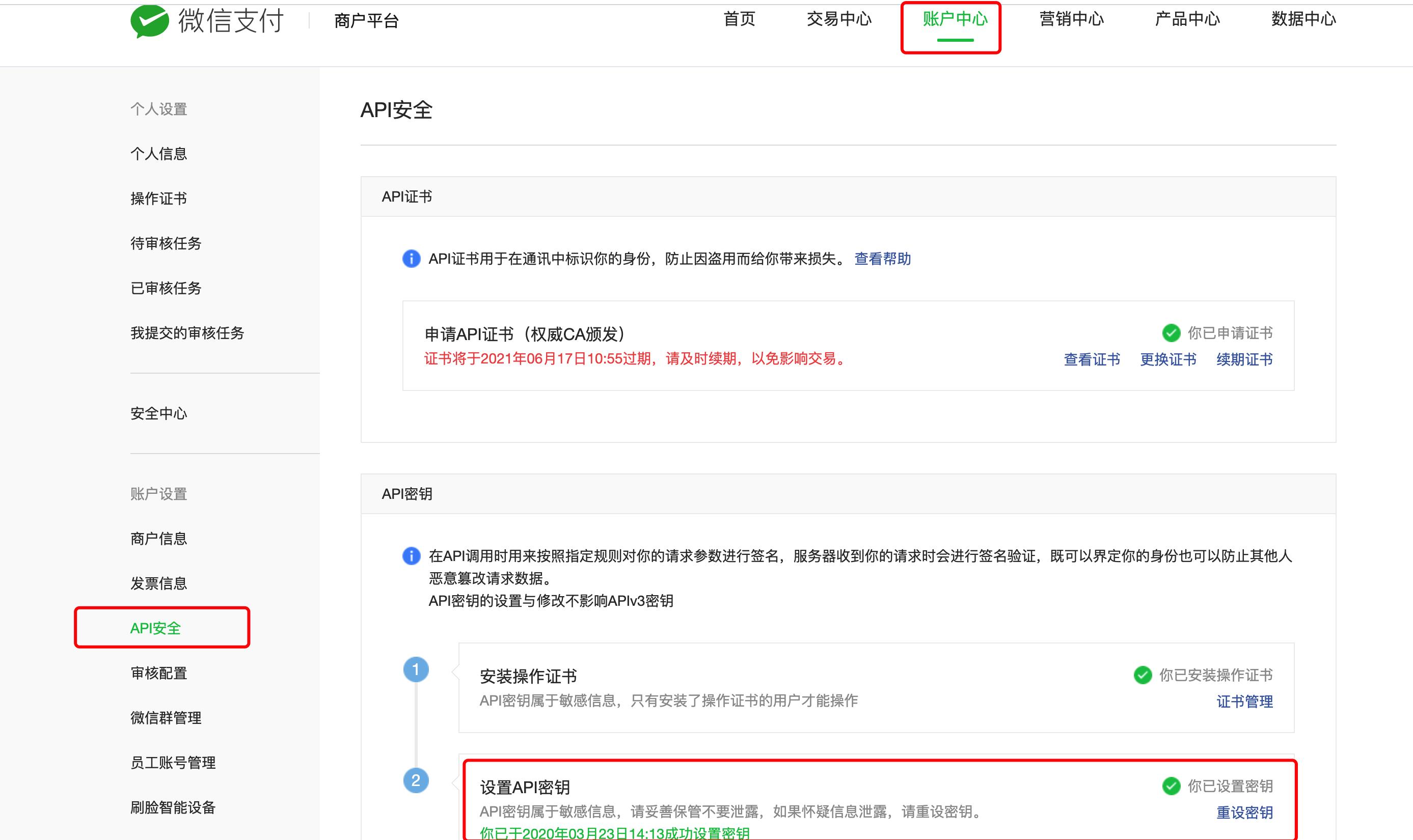Select 操作证书 sidebar item
This screenshot has height=840, width=1413.
158,198
